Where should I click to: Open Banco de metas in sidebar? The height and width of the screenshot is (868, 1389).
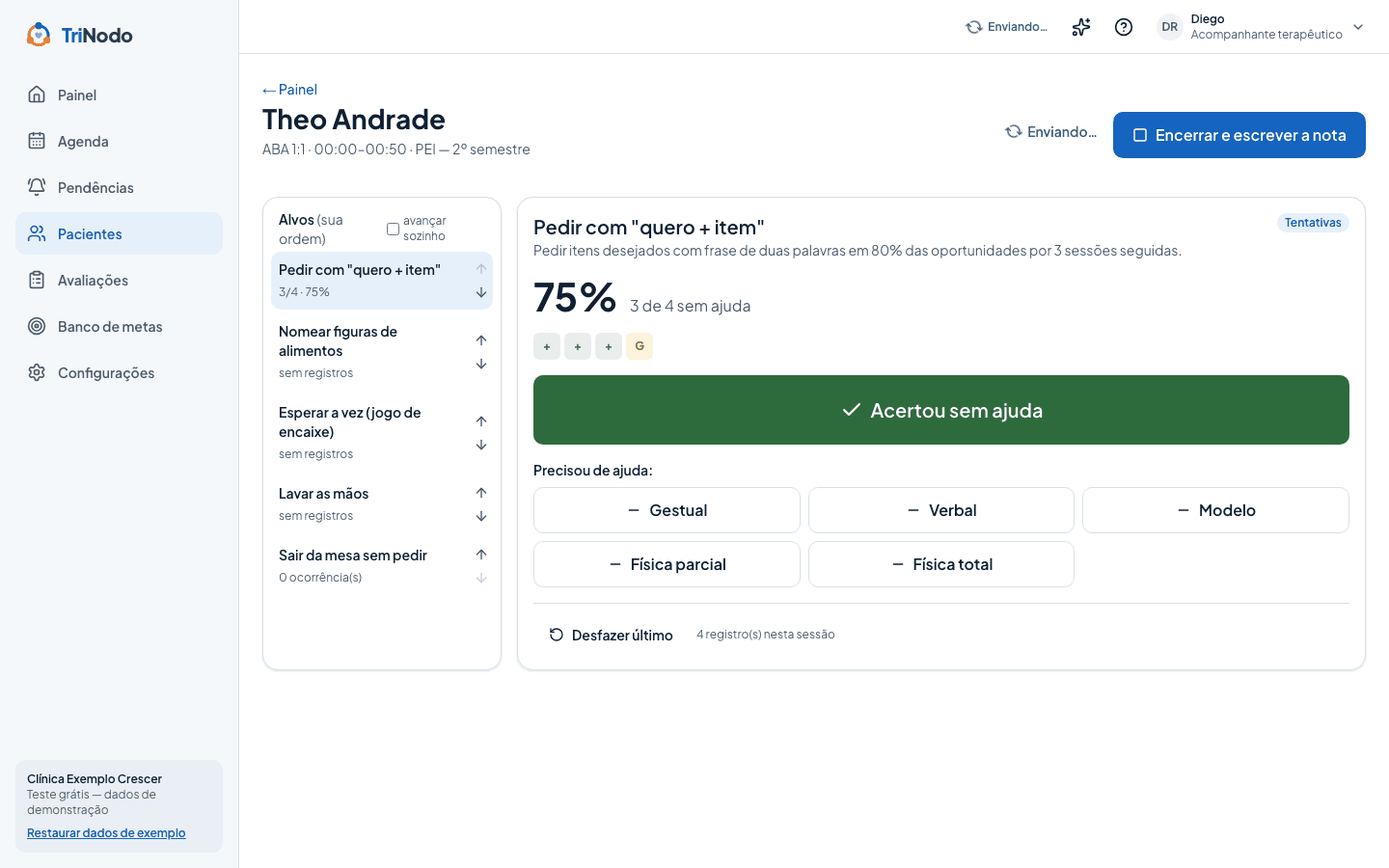pos(119,326)
